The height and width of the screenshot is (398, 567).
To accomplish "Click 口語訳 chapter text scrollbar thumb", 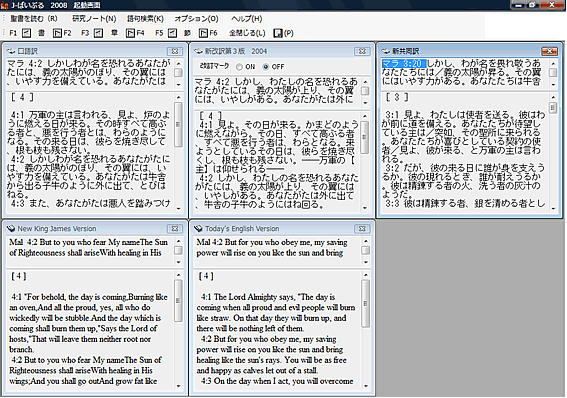I will tap(178, 124).
